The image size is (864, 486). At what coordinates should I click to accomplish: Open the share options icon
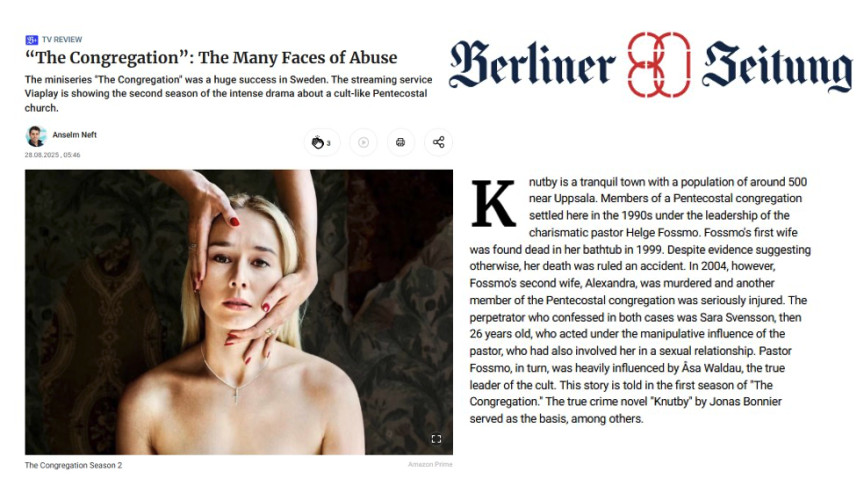[439, 143]
